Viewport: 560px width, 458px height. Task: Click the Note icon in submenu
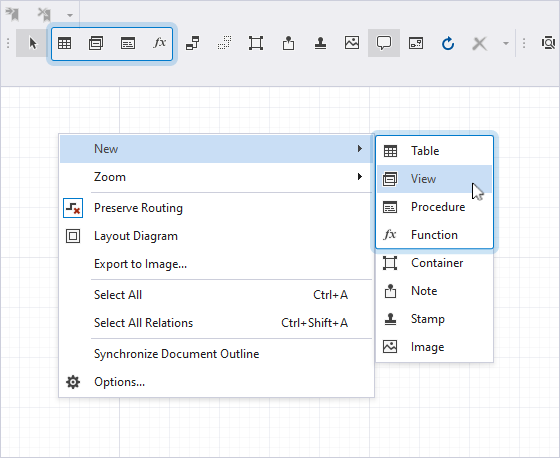click(x=390, y=291)
